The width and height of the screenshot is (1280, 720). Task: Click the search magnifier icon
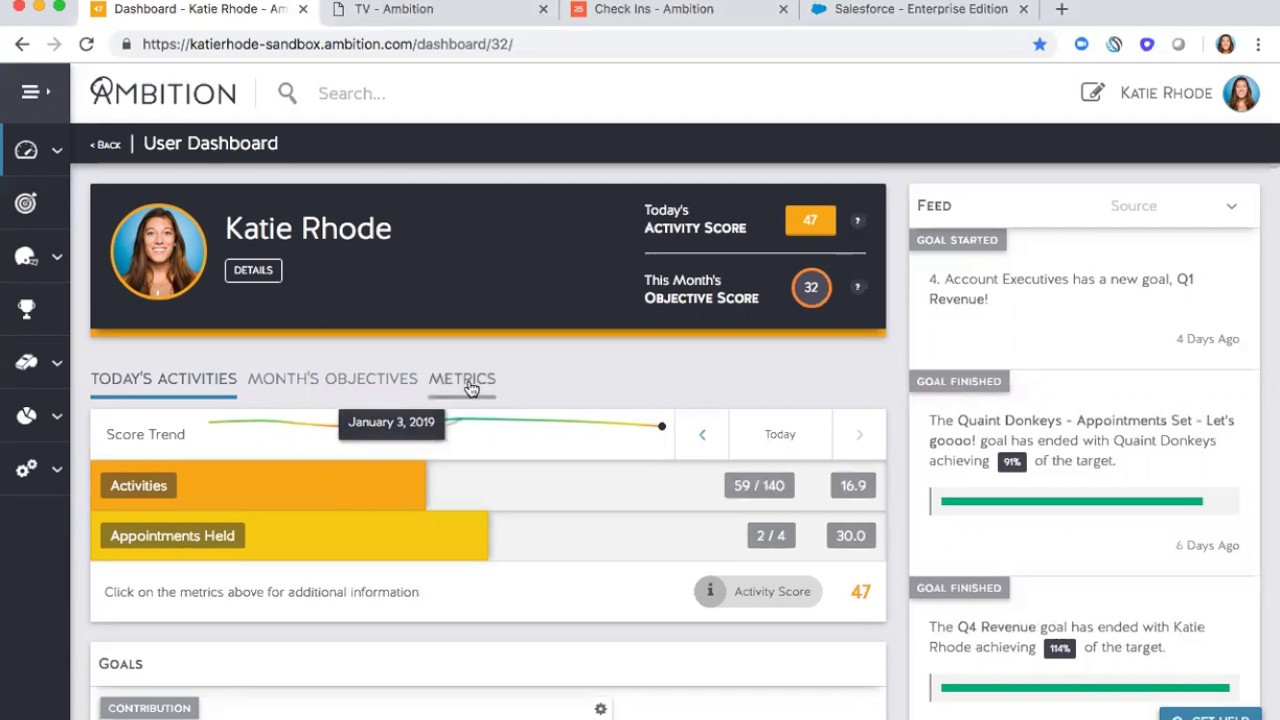(287, 93)
